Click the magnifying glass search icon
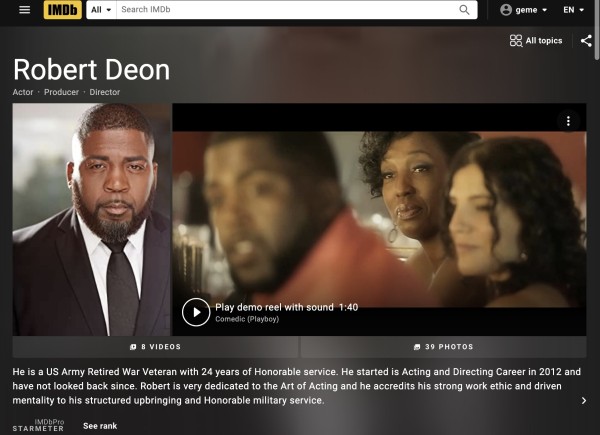 point(464,10)
